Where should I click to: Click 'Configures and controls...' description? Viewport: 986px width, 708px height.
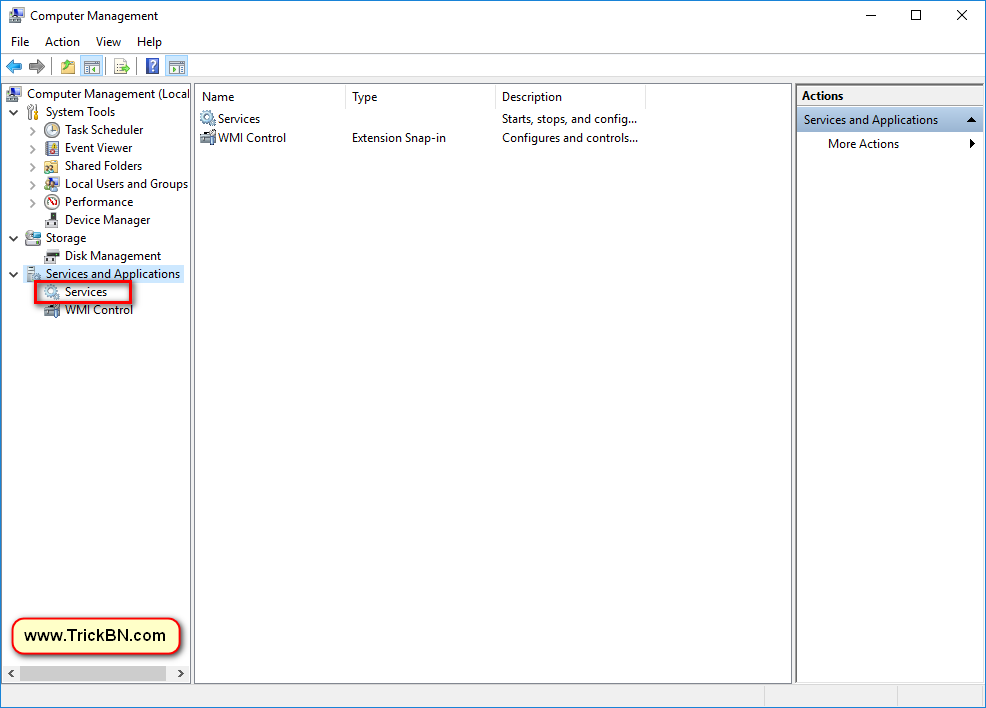570,138
